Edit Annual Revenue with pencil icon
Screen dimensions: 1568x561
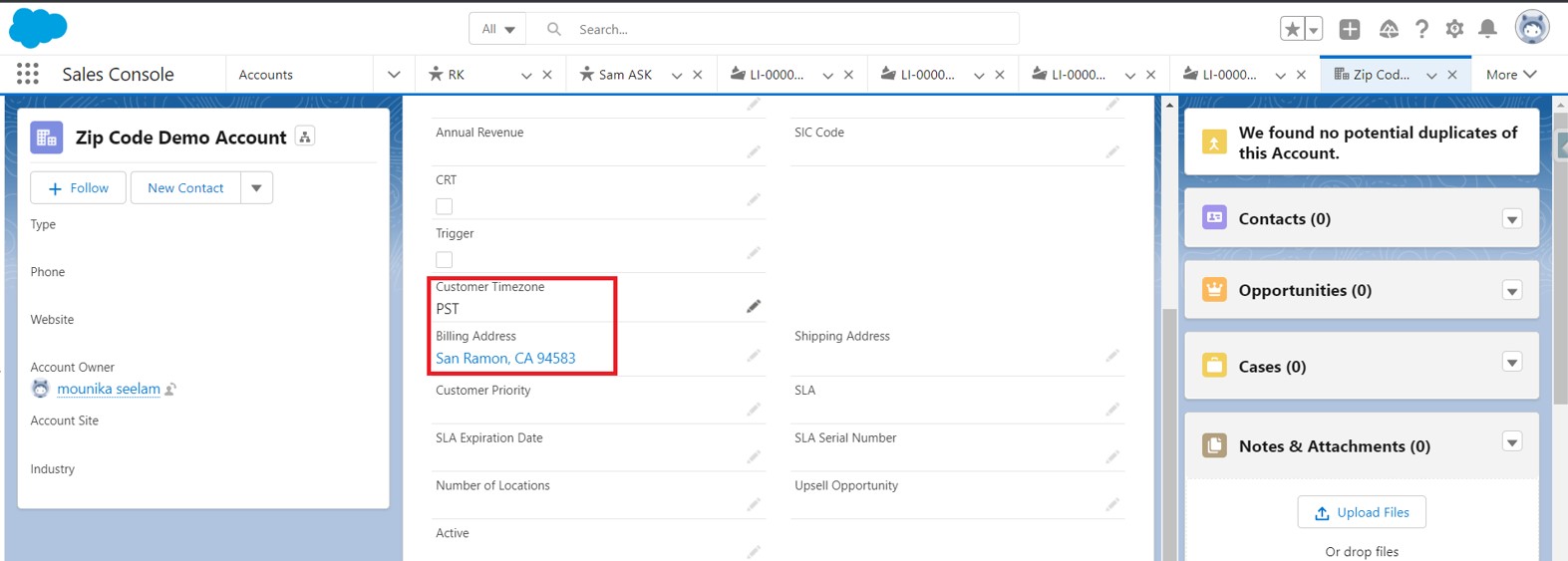coord(754,151)
